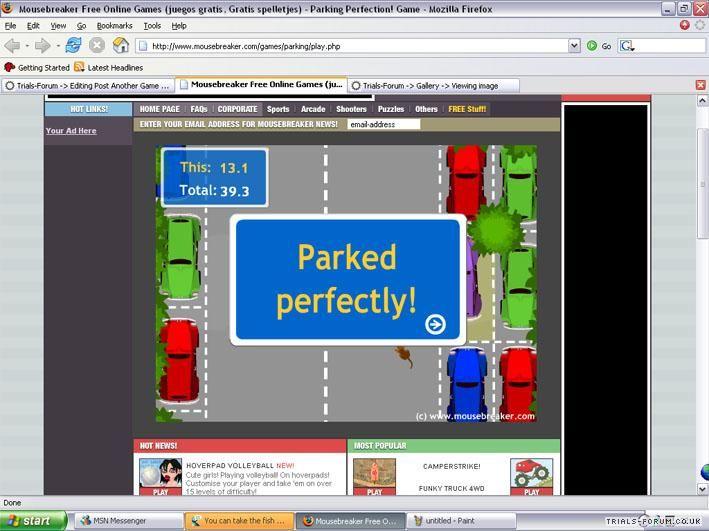Open the FREE Stuff! link

point(467,109)
